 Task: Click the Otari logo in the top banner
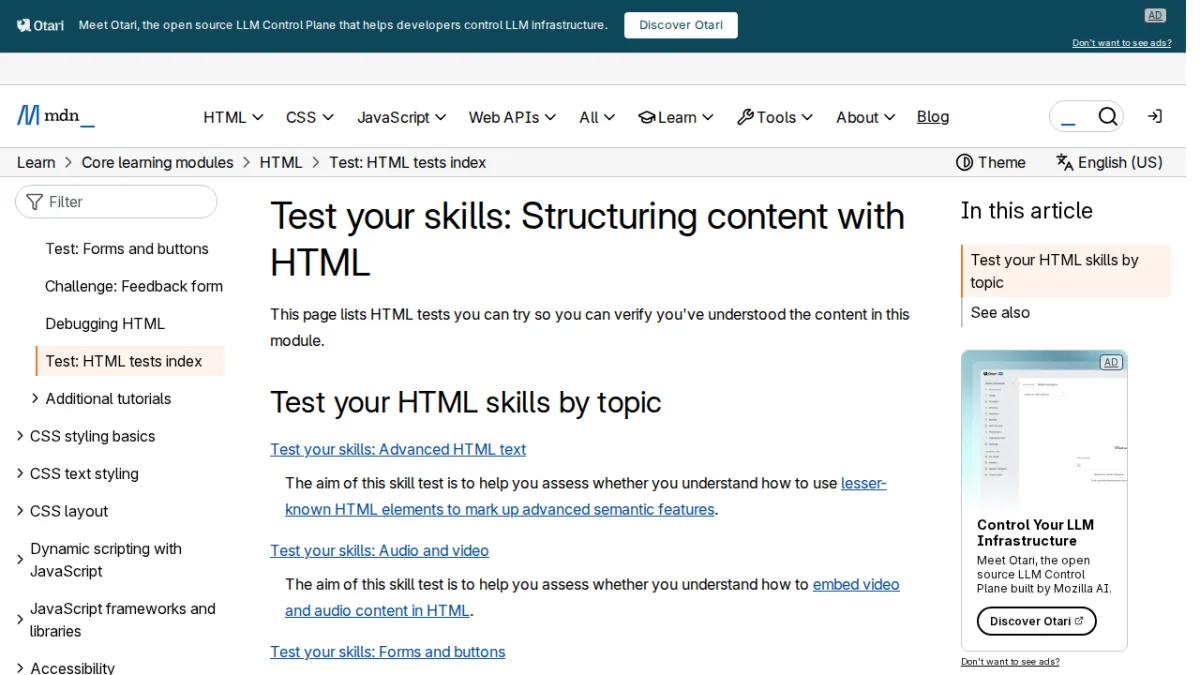[x=40, y=25]
